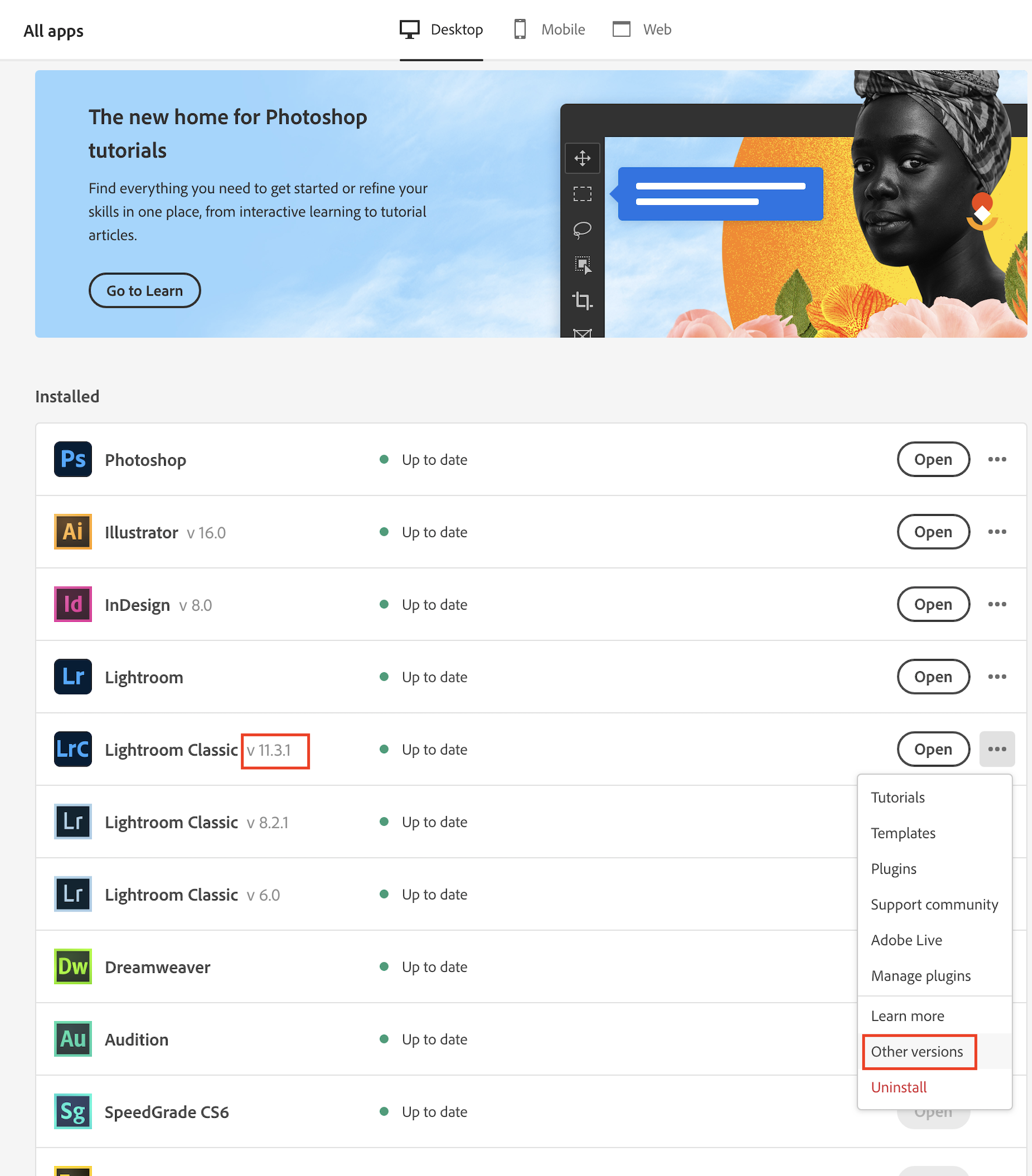Viewport: 1032px width, 1176px height.
Task: Open Illustrator with its Open button
Action: [933, 532]
